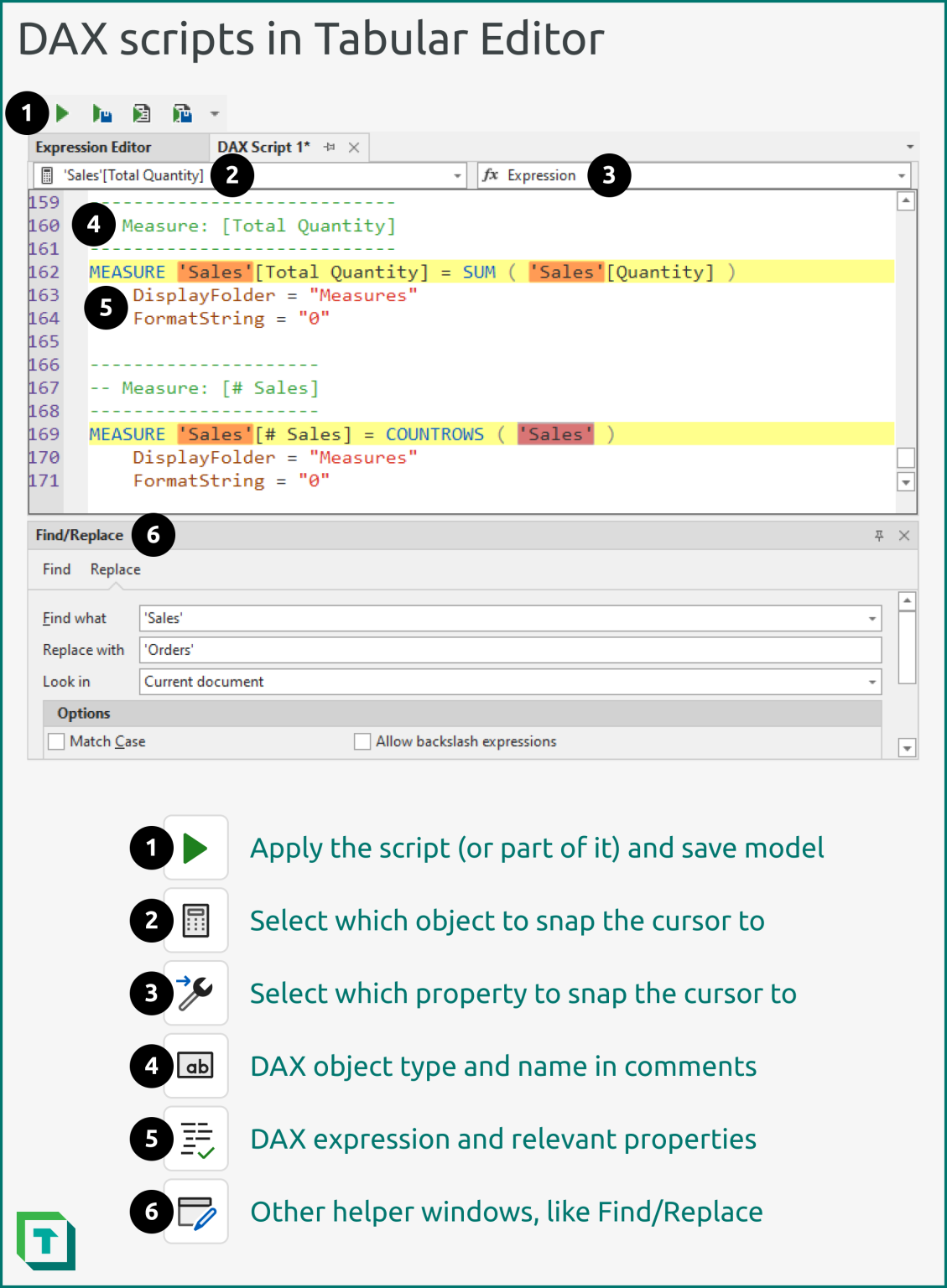This screenshot has width=947, height=1288.
Task: Select the Apply and save to file icon
Action: [x=181, y=112]
